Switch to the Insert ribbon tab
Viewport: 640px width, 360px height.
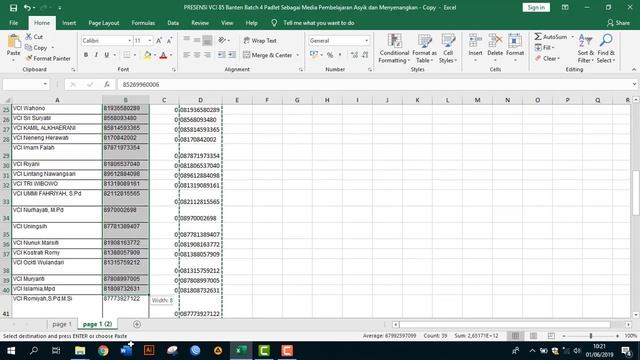click(x=69, y=23)
